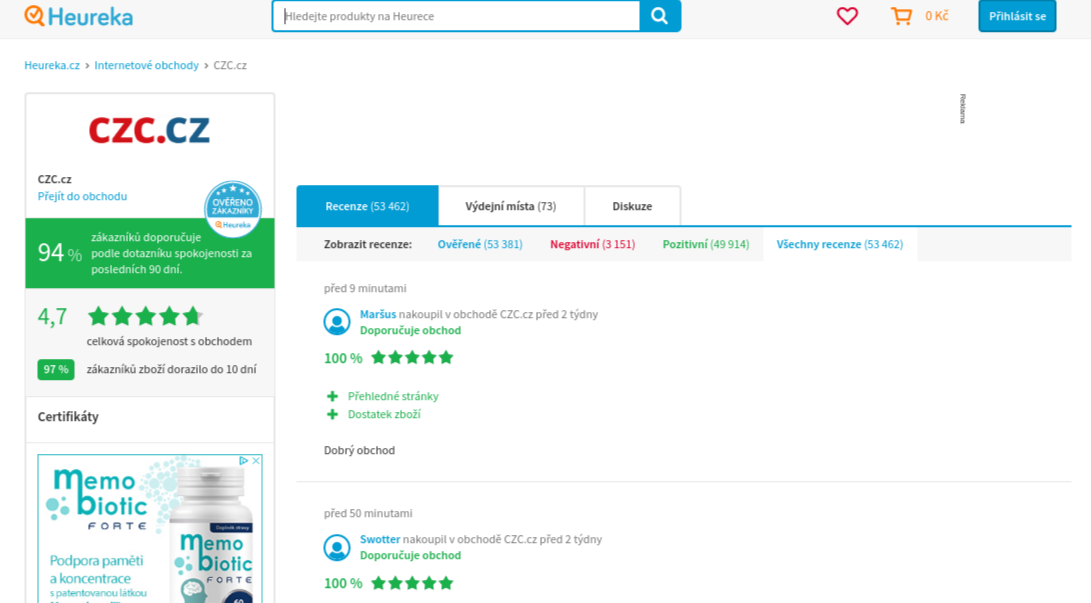This screenshot has height=603, width=1091.
Task: Click the 100 % score in Swotter review
Action: [343, 583]
